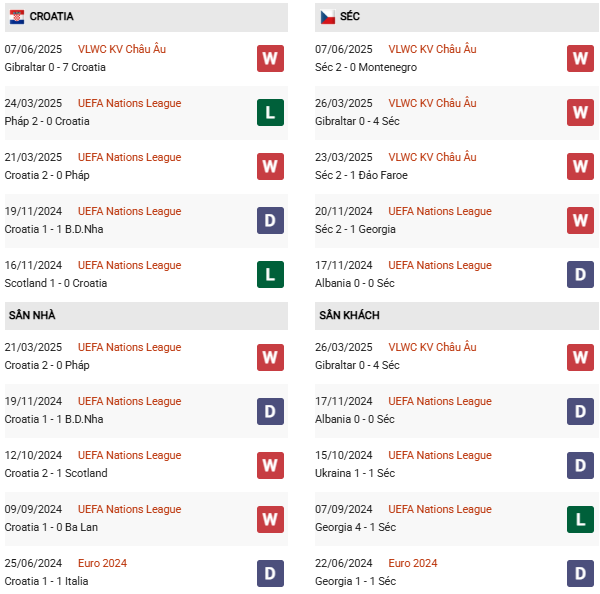Select the SÂN NHÀ section header
Image resolution: width=600 pixels, height=594 pixels.
(32, 315)
